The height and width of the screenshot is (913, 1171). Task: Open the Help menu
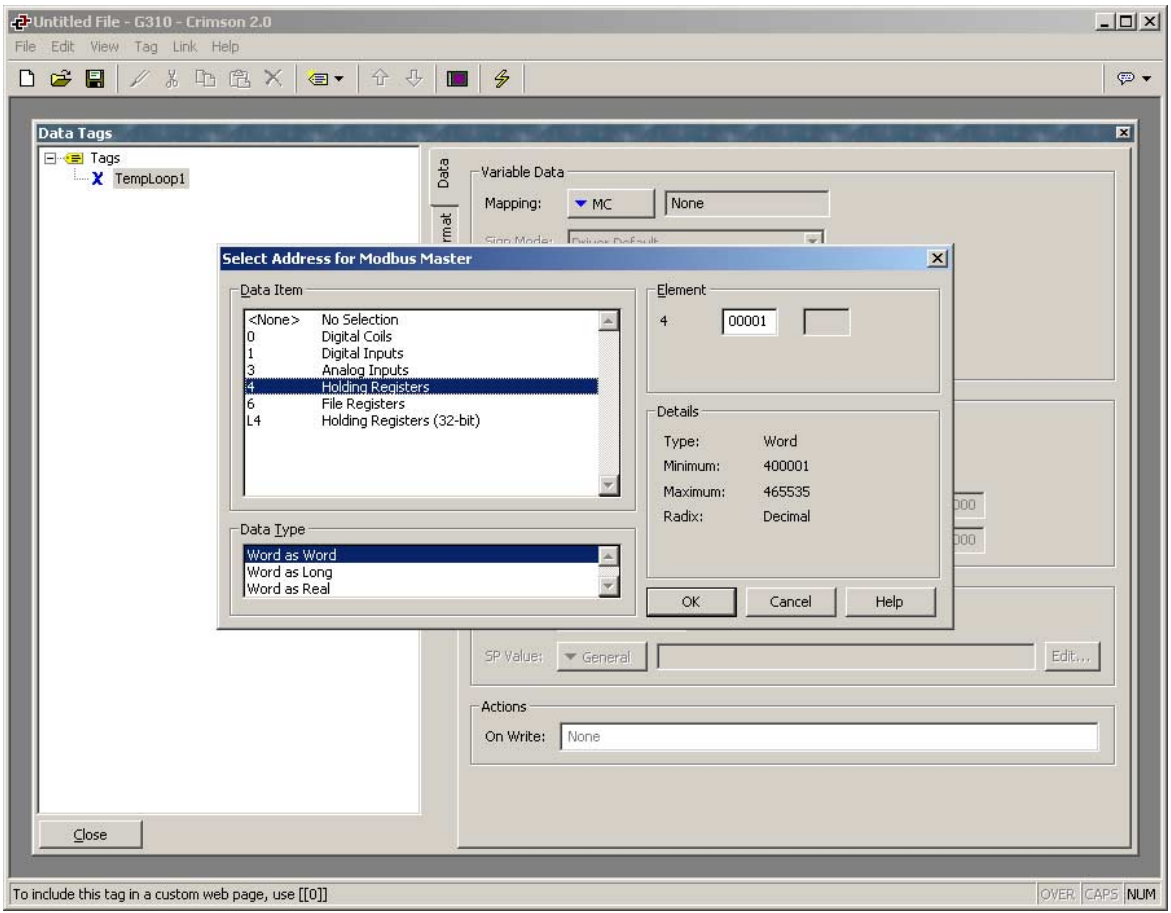tap(225, 46)
